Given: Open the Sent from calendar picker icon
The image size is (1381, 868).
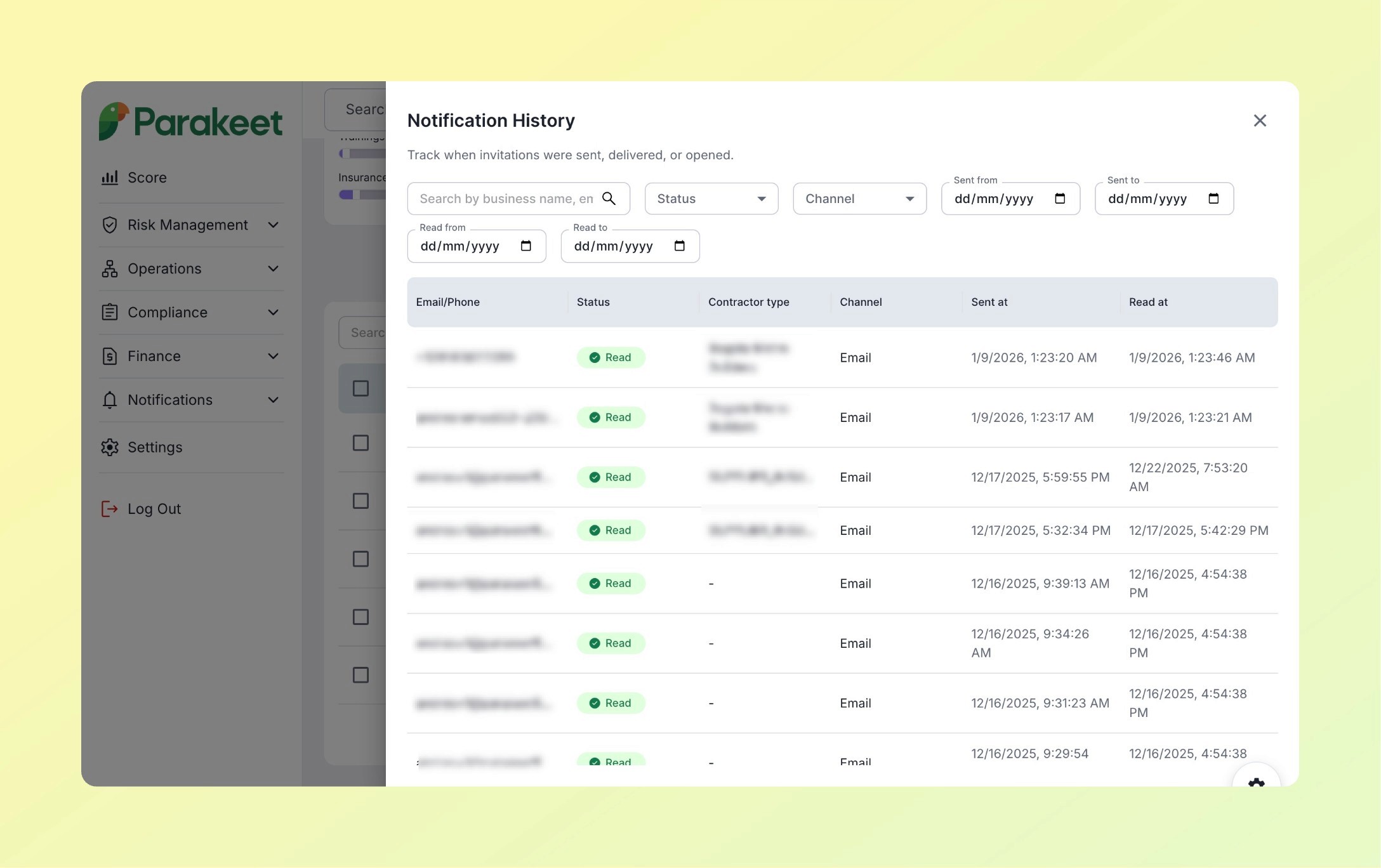Looking at the screenshot, I should click(x=1060, y=199).
